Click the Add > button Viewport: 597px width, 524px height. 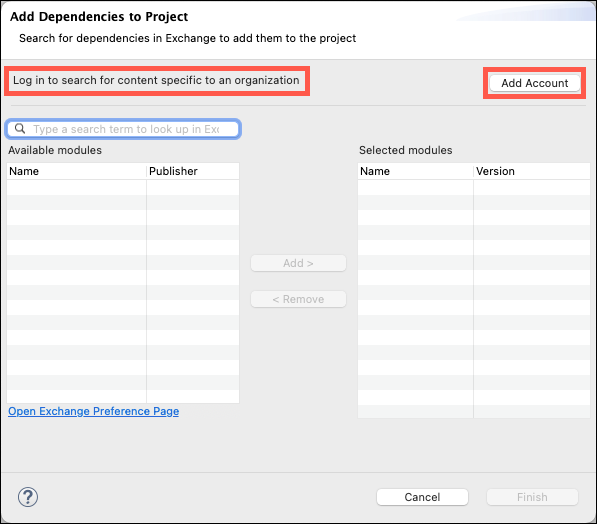pyautogui.click(x=298, y=263)
